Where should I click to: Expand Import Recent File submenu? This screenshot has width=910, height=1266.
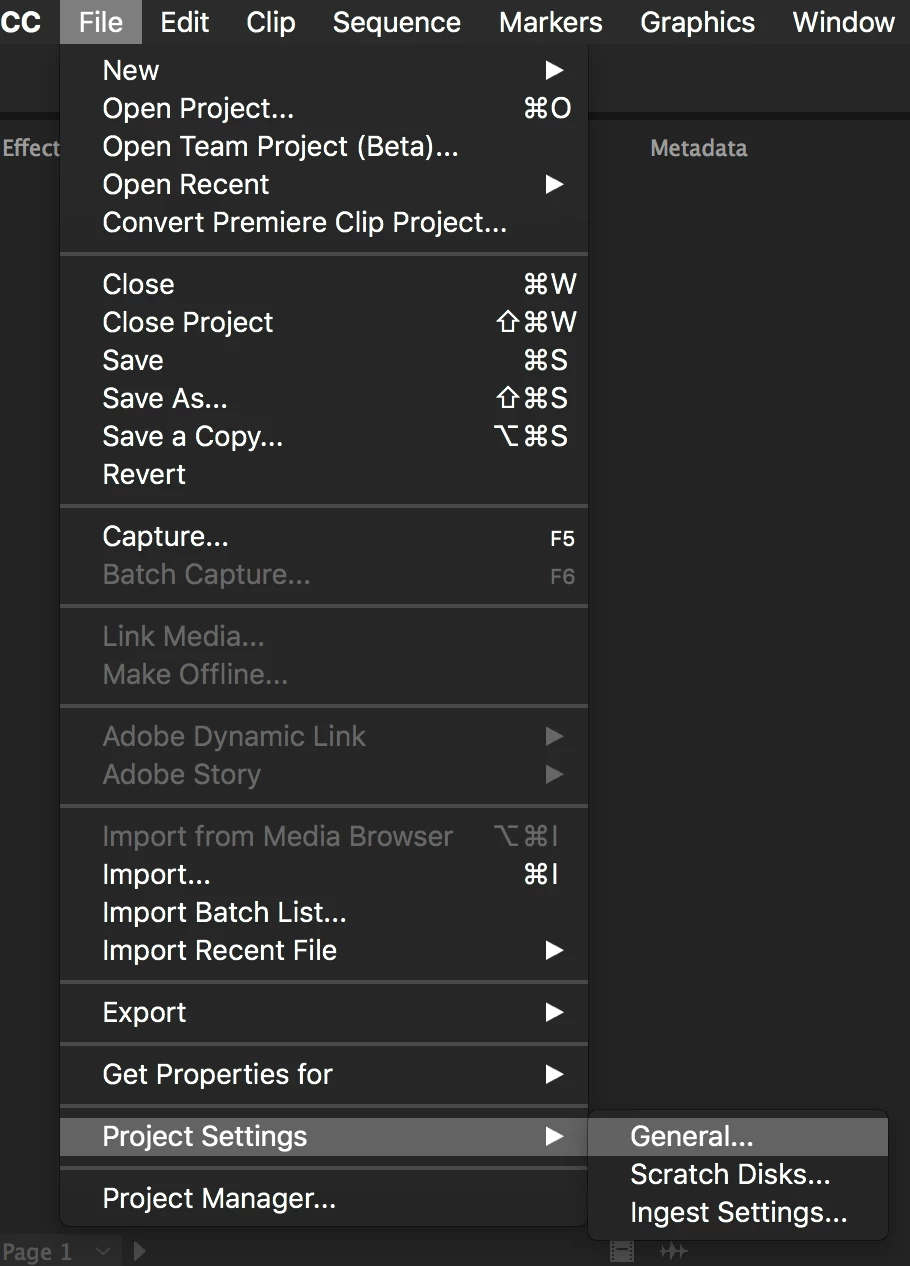tap(324, 950)
